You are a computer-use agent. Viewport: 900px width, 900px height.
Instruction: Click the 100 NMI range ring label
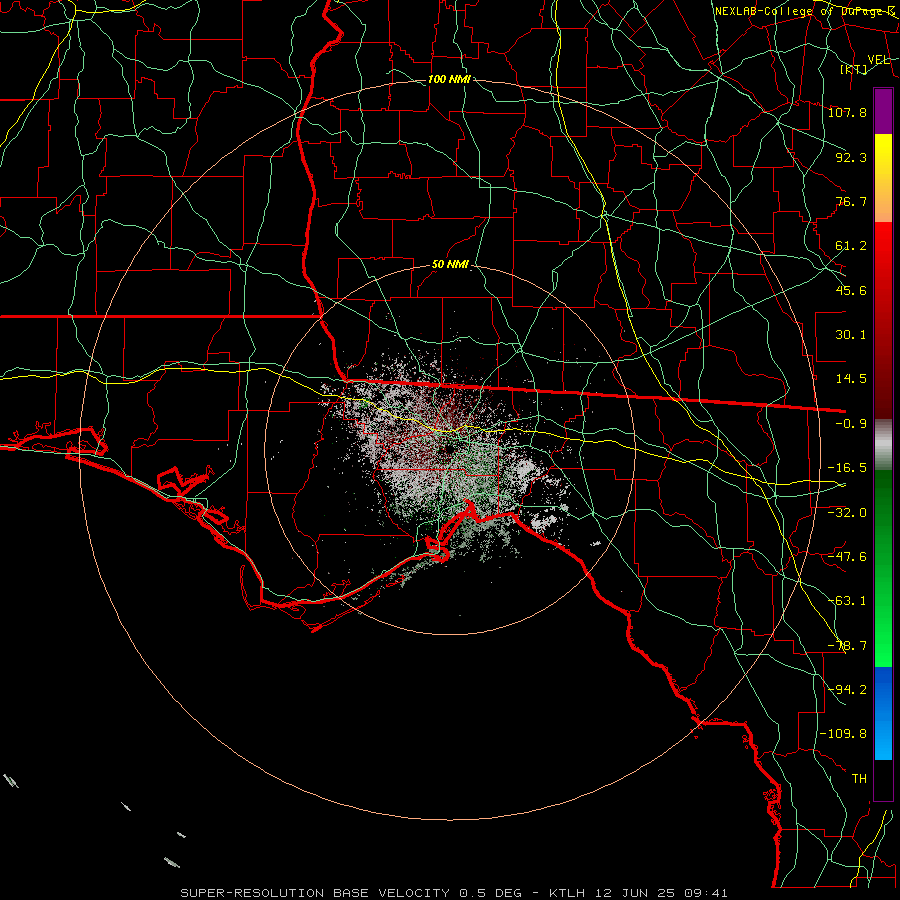point(449,79)
